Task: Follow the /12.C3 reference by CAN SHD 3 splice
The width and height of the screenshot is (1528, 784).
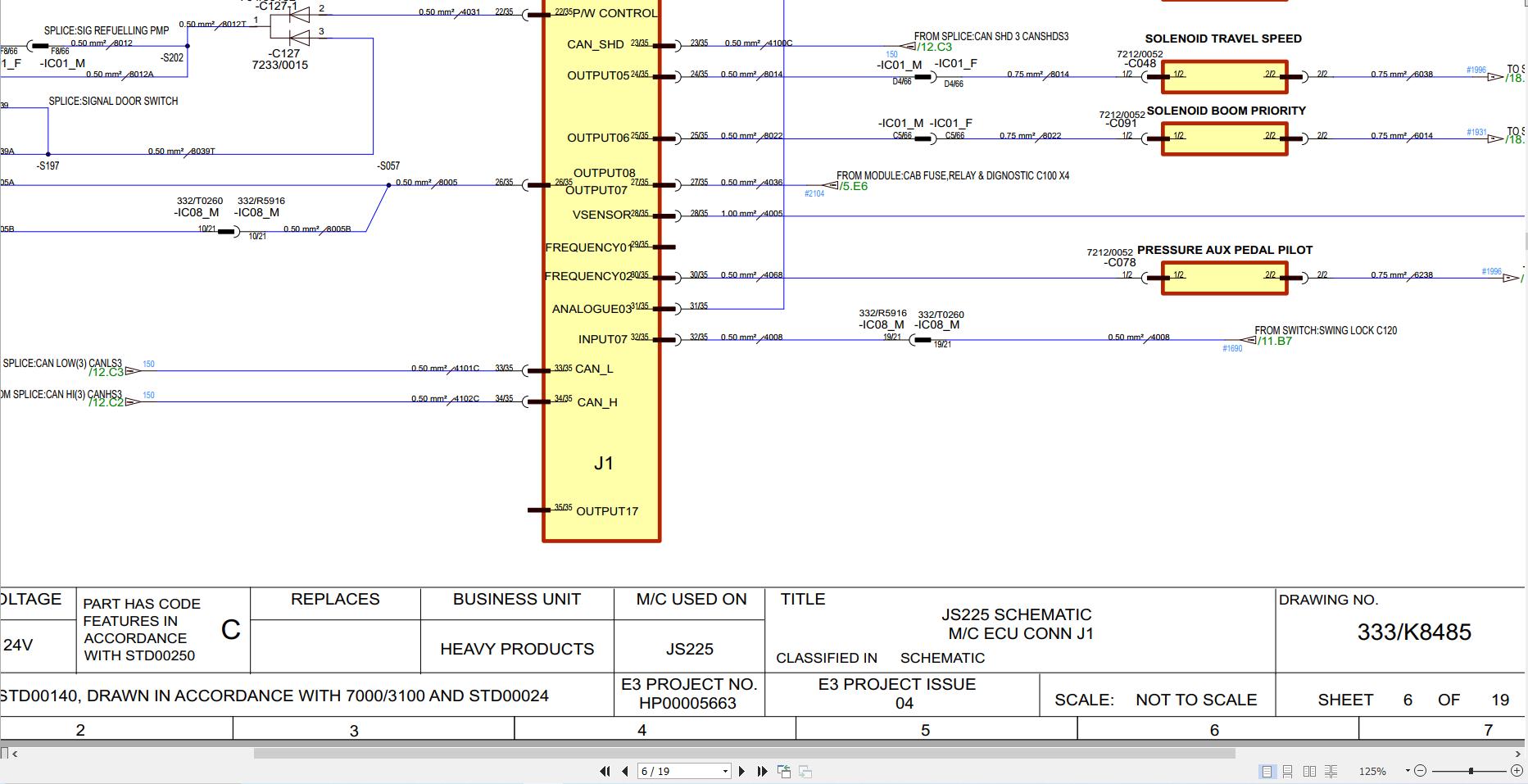Action: (x=936, y=48)
